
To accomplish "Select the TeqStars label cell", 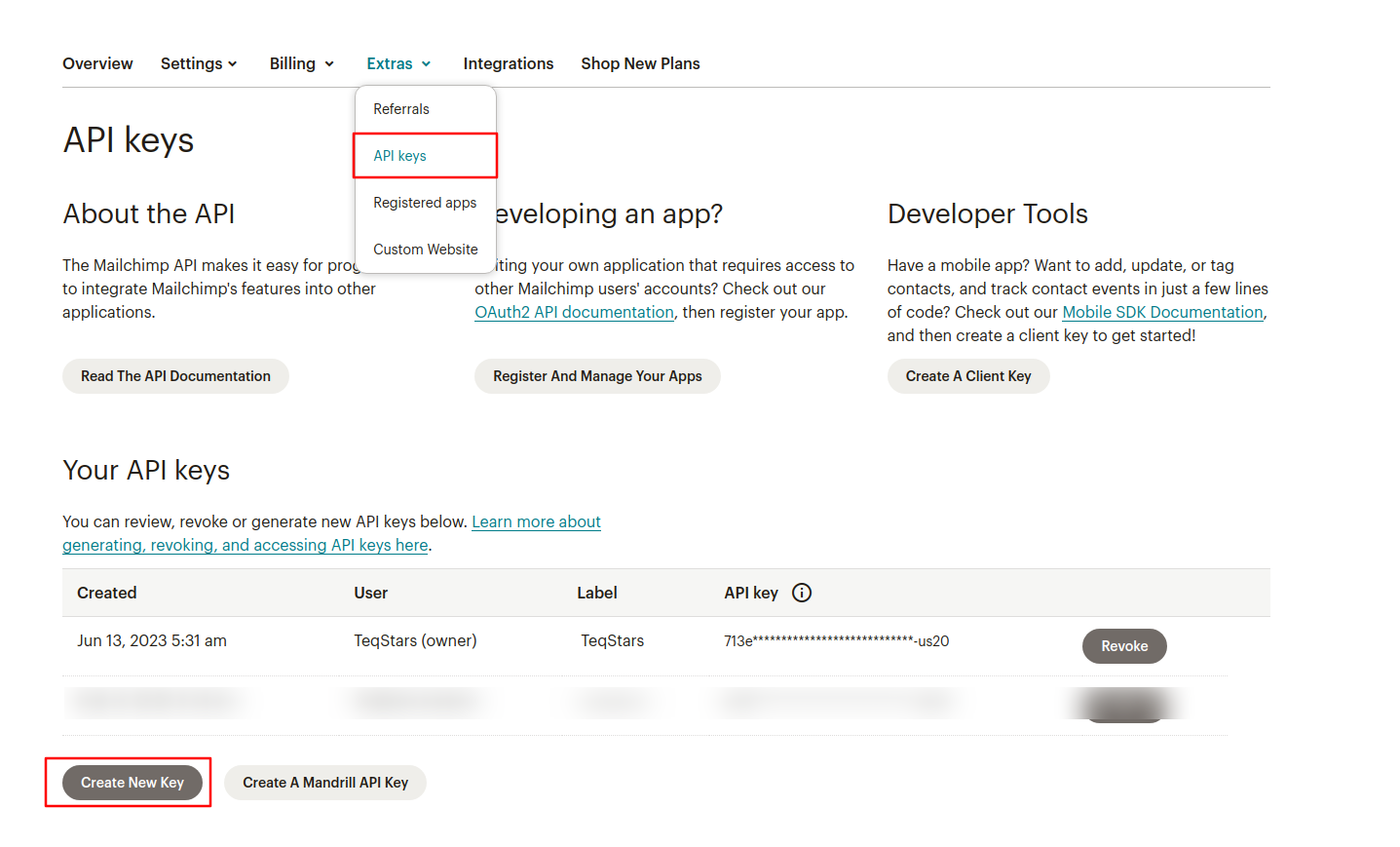I will click(613, 640).
